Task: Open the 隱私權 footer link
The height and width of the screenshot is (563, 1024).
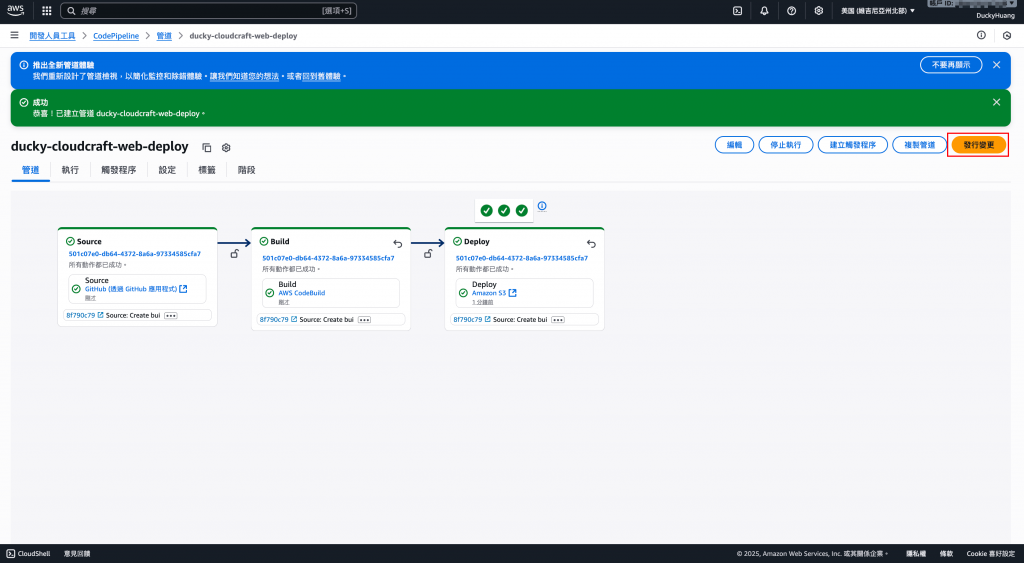Action: pos(916,554)
